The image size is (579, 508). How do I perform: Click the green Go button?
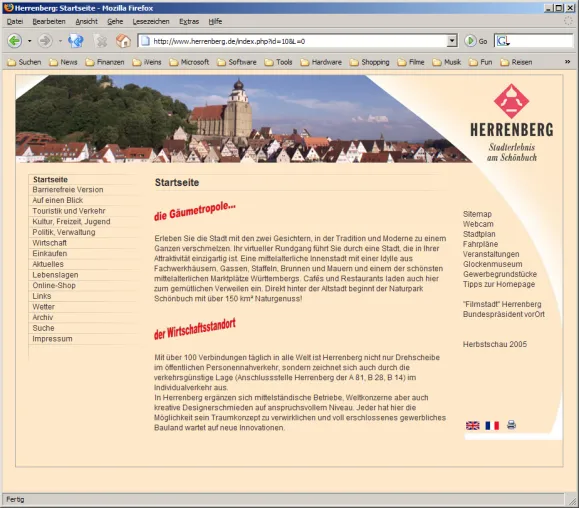476,41
